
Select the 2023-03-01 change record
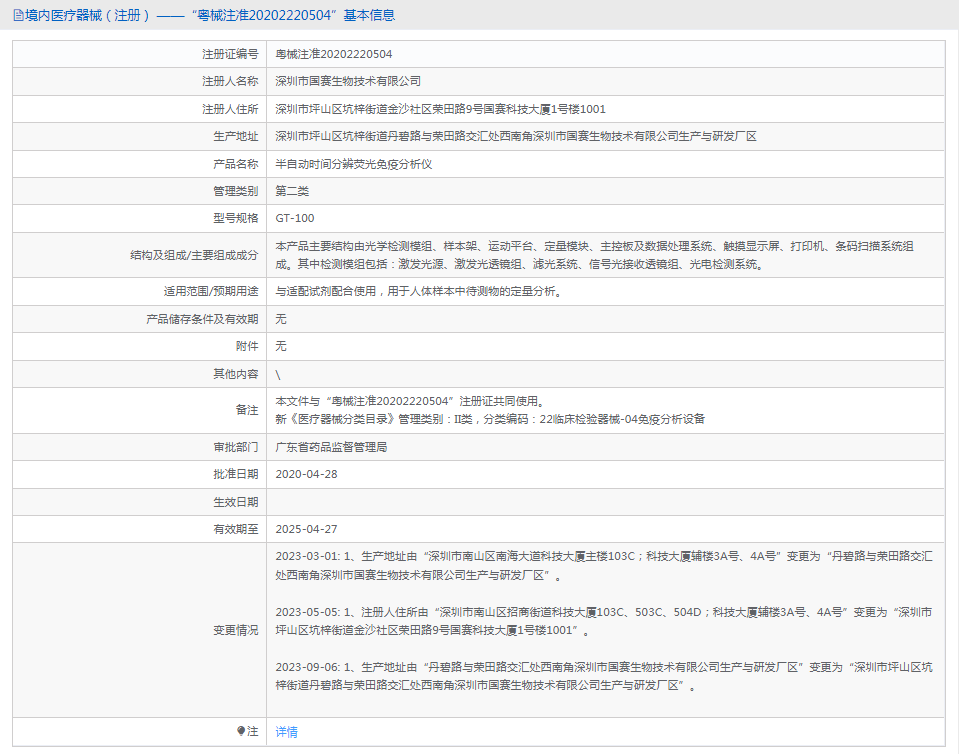604,566
